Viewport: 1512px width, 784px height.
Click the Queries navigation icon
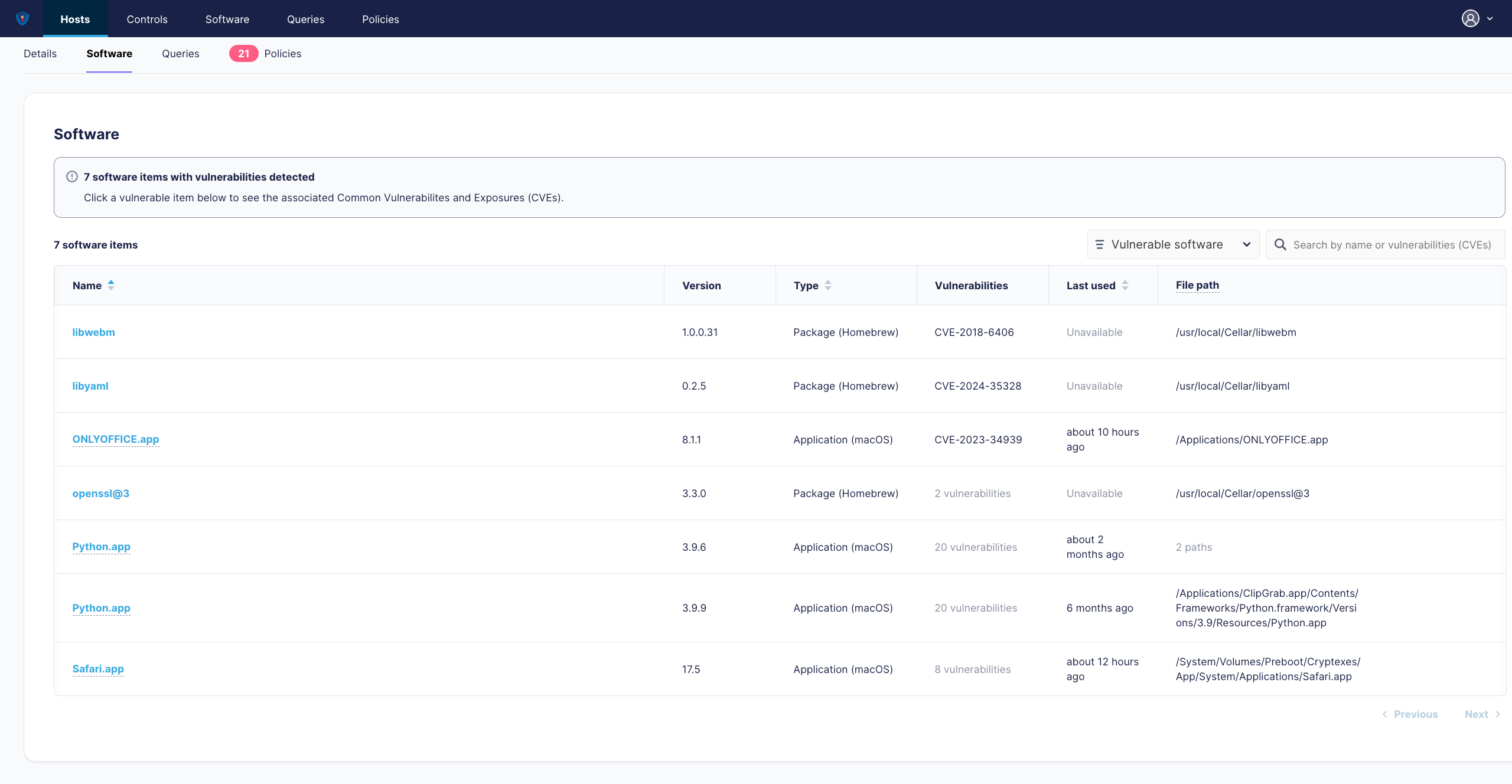304,18
